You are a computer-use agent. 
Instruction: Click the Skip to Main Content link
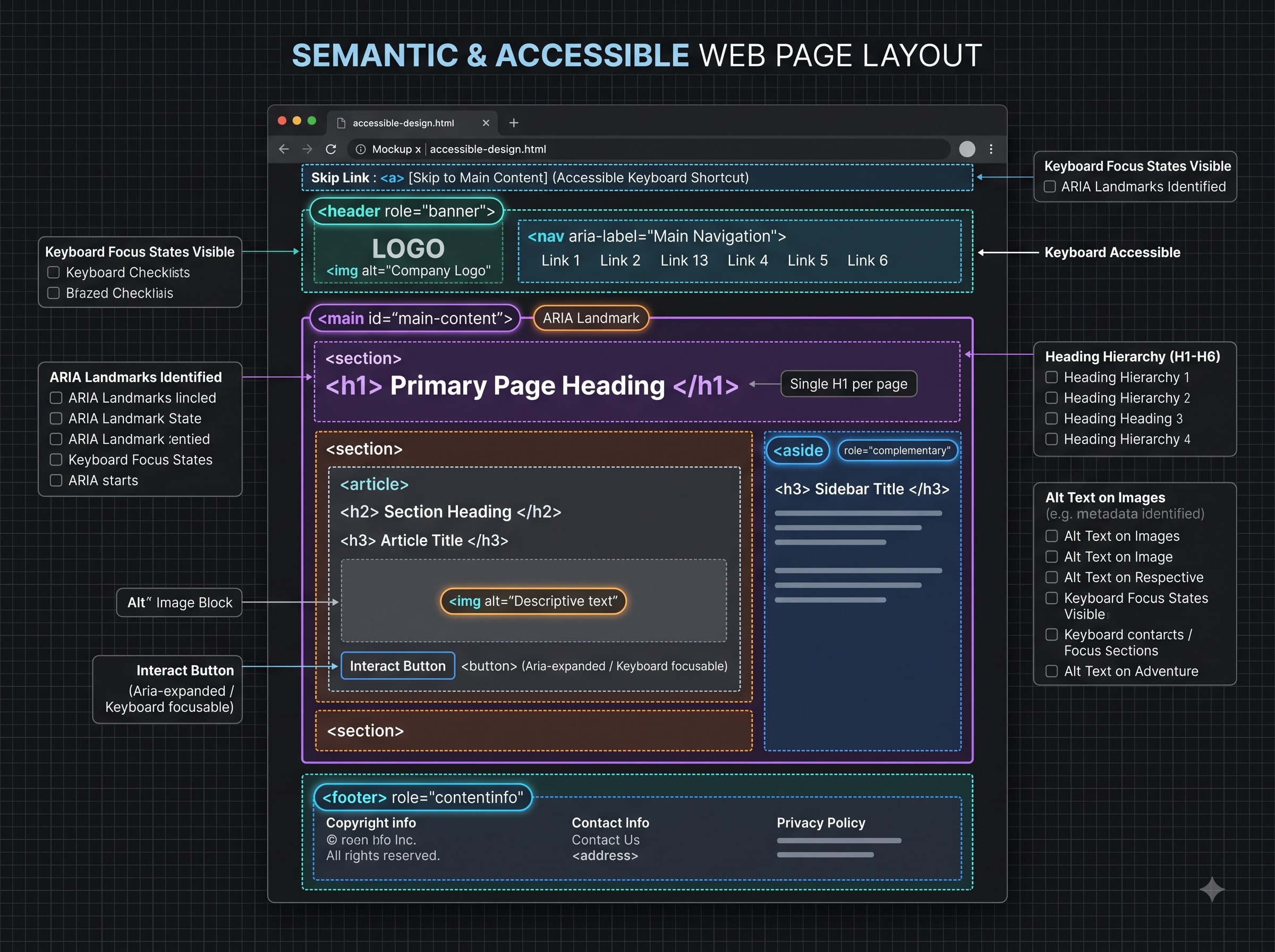click(x=478, y=177)
